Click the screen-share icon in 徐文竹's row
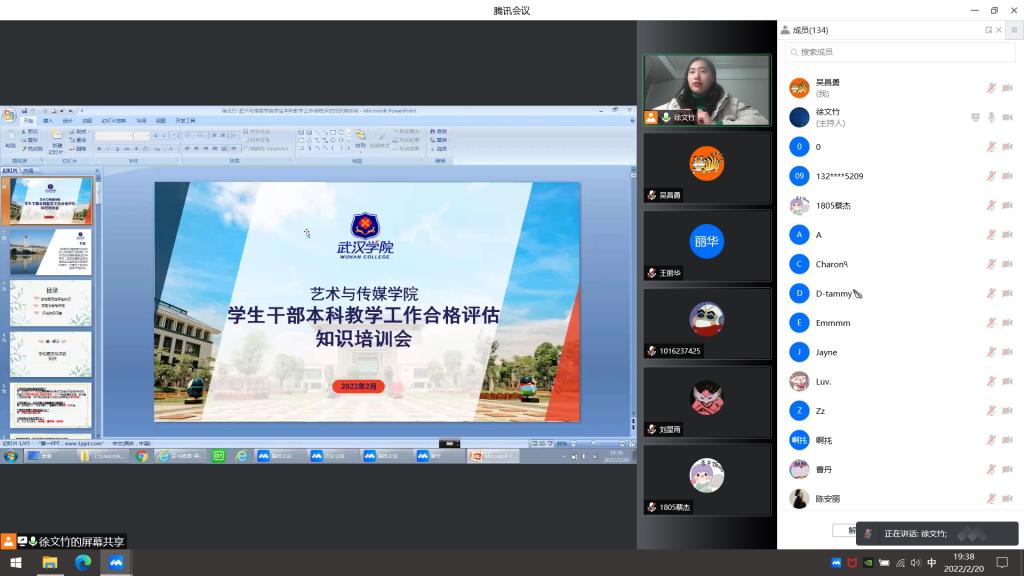 point(975,117)
